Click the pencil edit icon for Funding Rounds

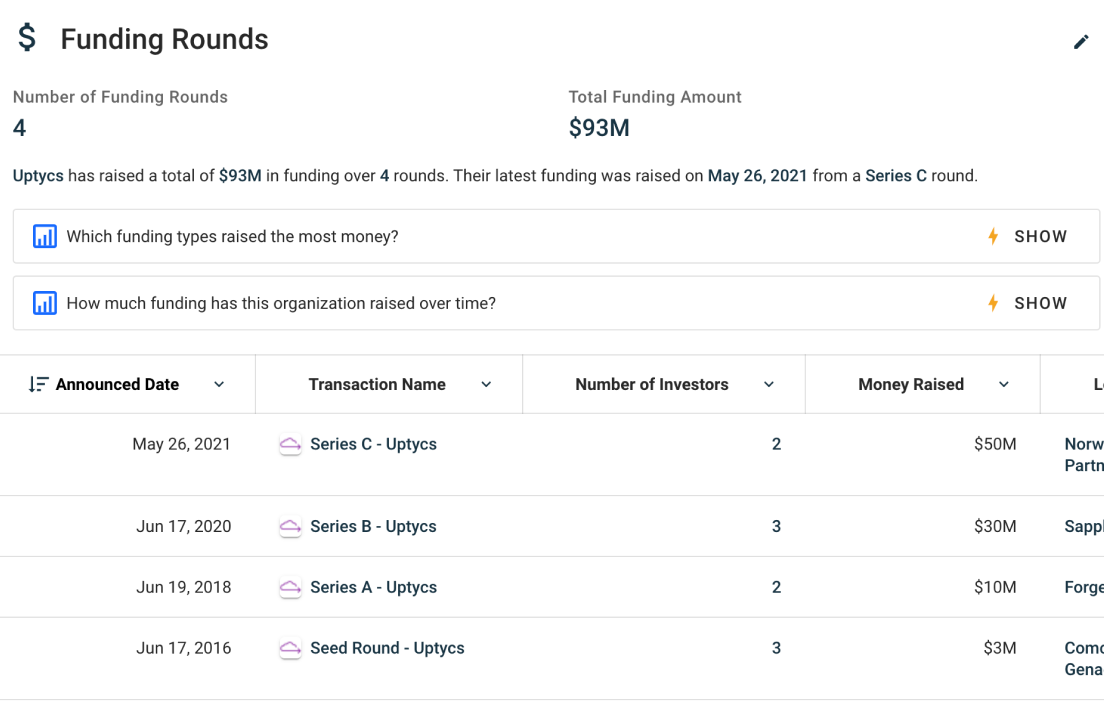click(x=1081, y=42)
